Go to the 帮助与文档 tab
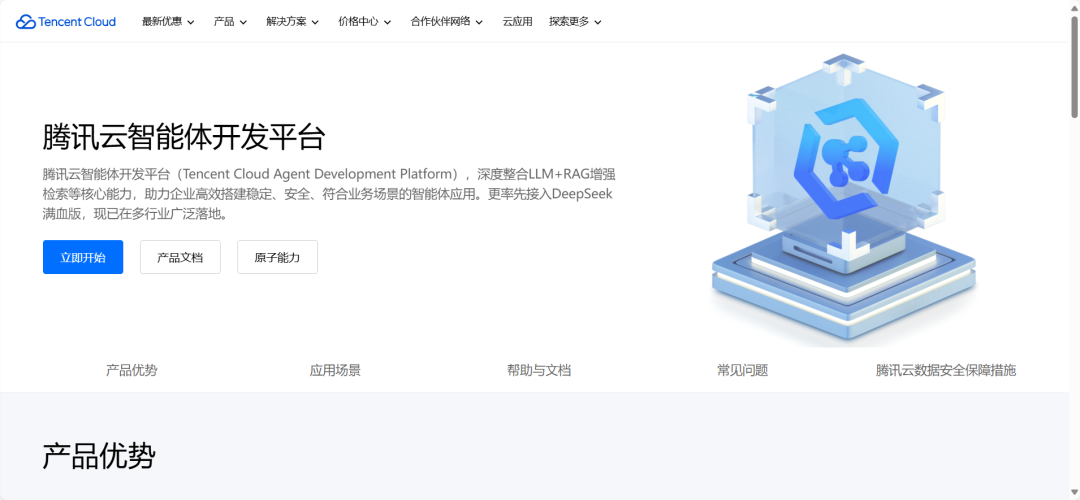Viewport: 1080px width, 500px height. pos(539,371)
